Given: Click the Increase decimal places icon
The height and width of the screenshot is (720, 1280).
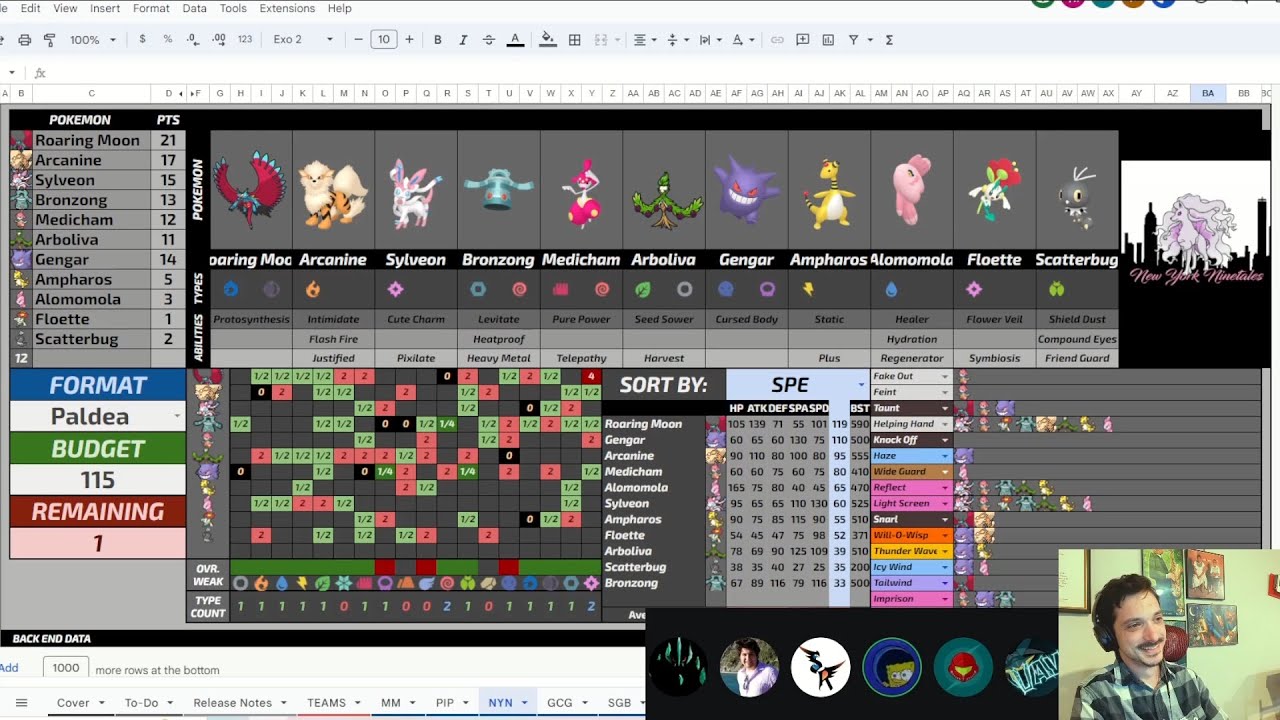Looking at the screenshot, I should (218, 40).
